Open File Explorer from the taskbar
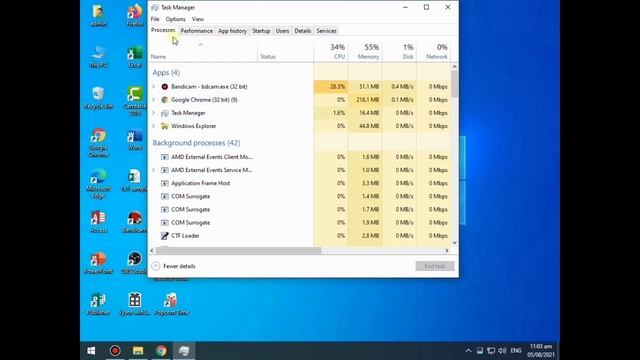The image size is (640, 360). (138, 351)
